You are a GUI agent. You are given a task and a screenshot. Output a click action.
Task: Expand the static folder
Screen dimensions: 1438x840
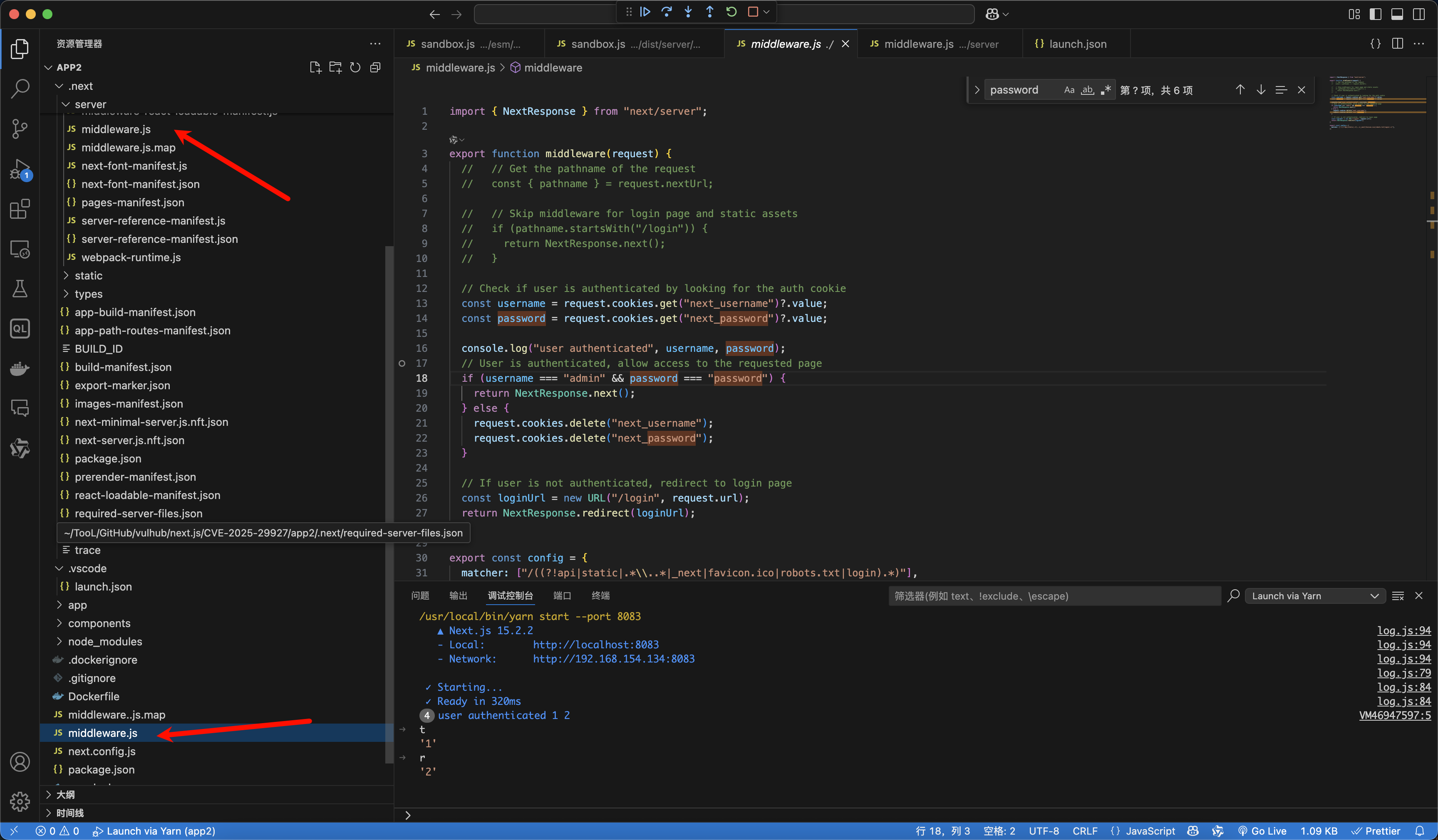(66, 275)
